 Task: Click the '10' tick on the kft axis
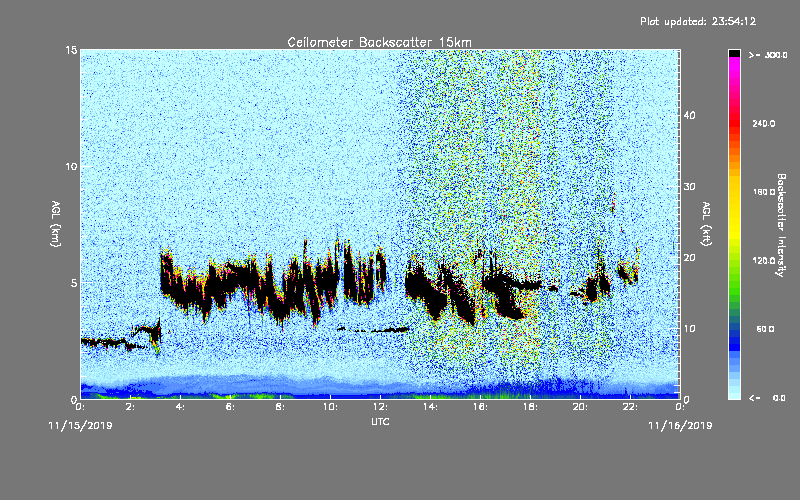click(x=689, y=329)
